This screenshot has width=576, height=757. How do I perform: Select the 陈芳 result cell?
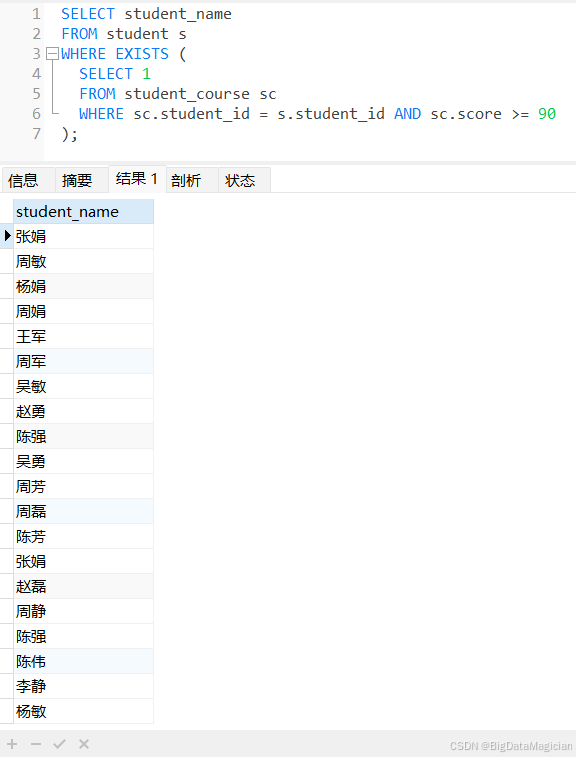coord(84,536)
